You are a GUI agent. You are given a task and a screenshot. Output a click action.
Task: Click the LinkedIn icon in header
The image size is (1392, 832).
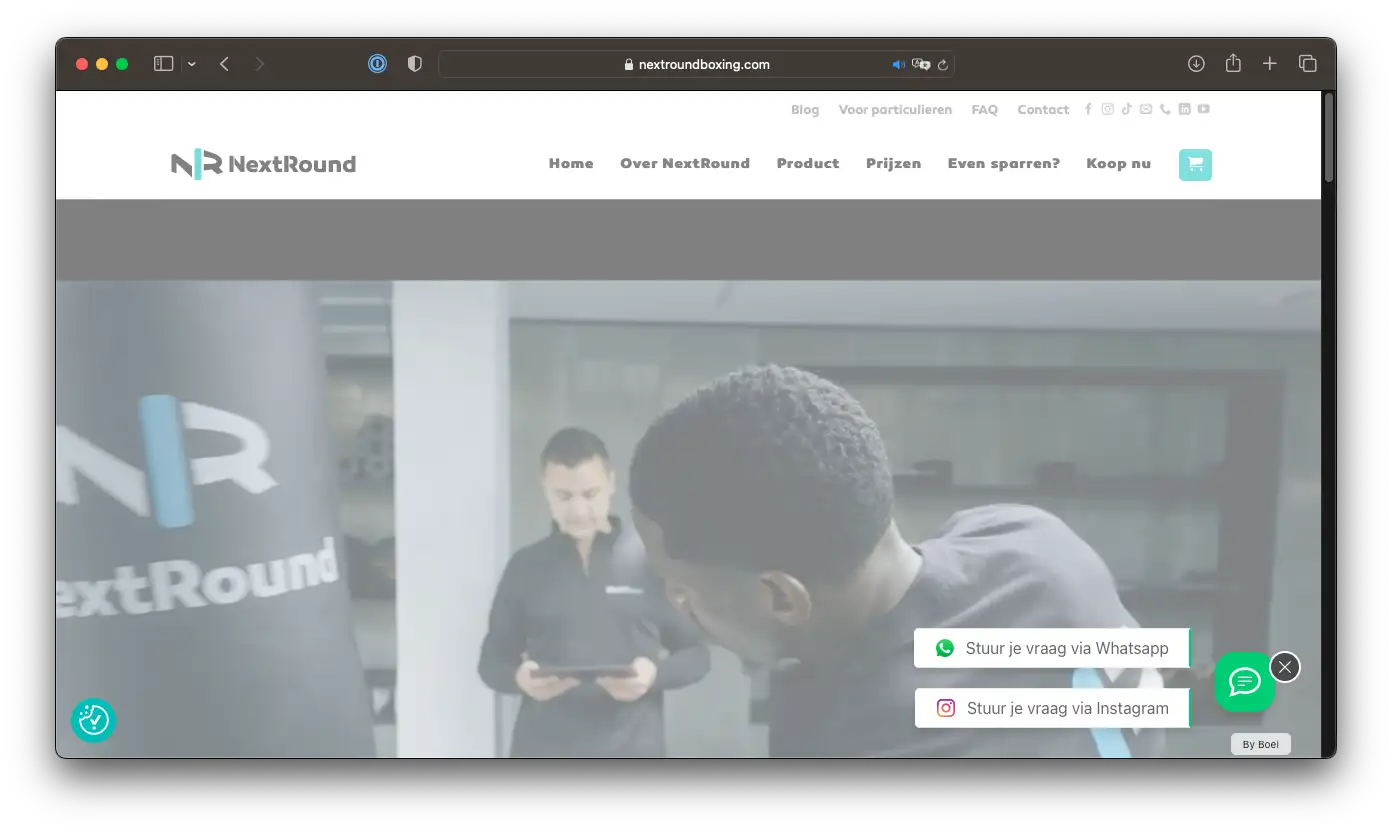[1184, 109]
